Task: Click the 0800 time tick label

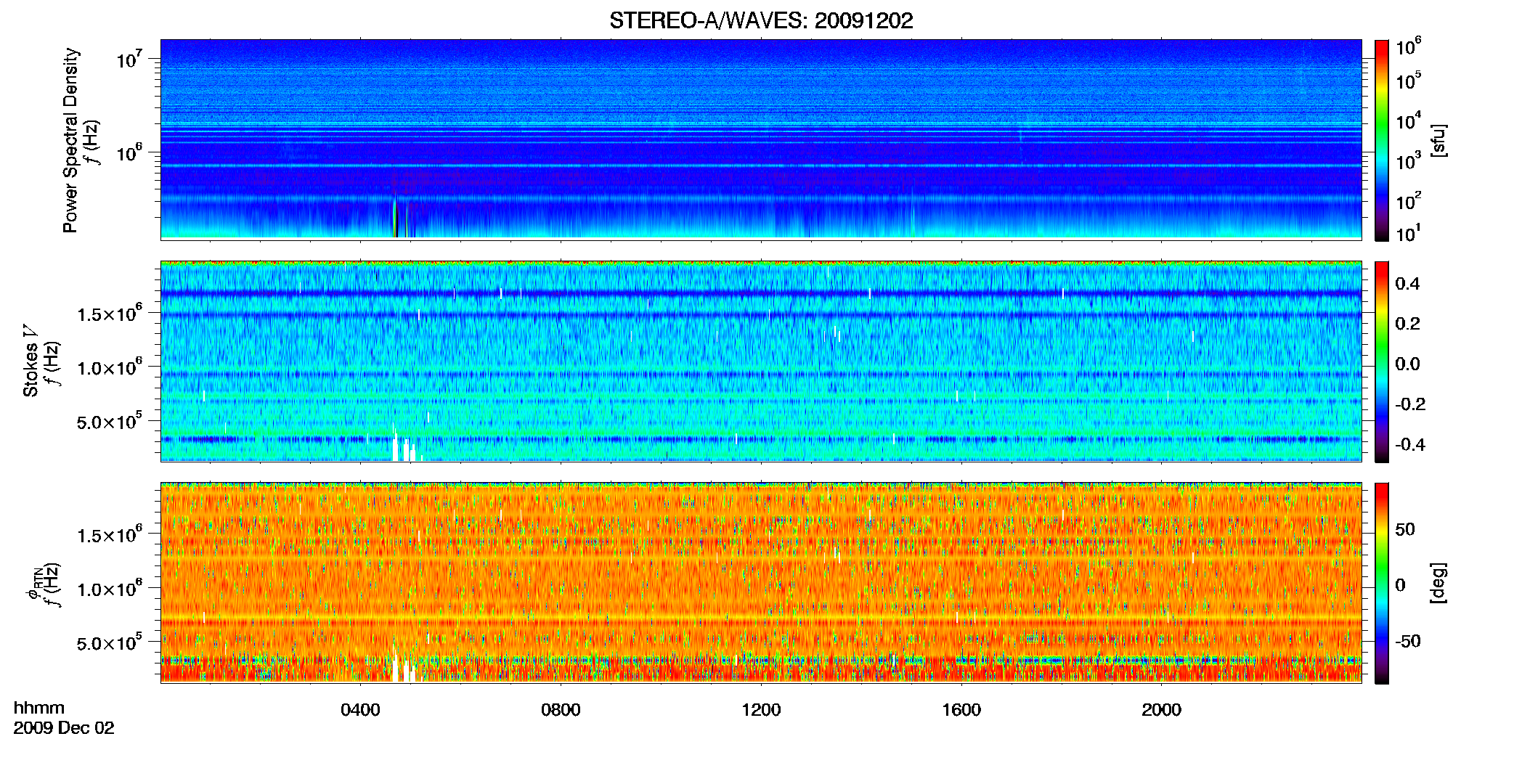Action: click(561, 710)
